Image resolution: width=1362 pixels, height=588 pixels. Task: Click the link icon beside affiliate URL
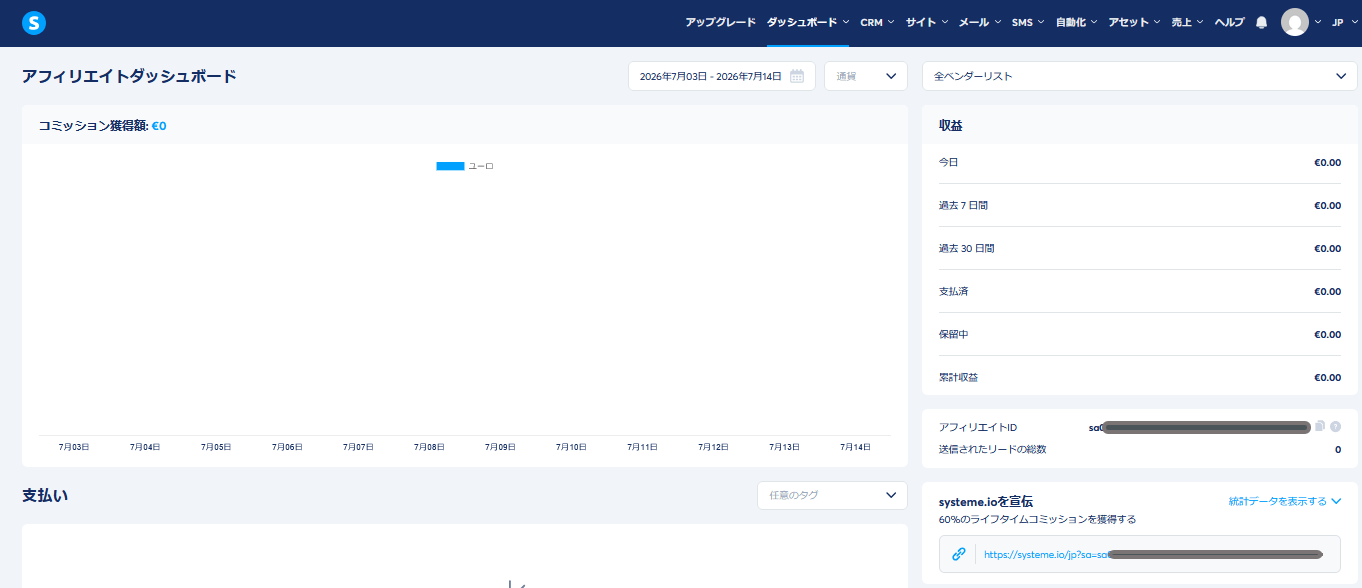pos(958,553)
